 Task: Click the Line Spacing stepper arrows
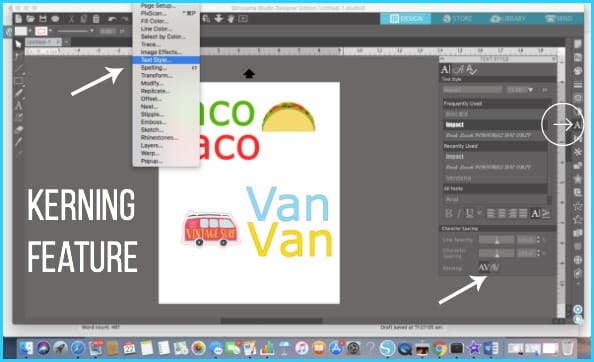[538, 240]
